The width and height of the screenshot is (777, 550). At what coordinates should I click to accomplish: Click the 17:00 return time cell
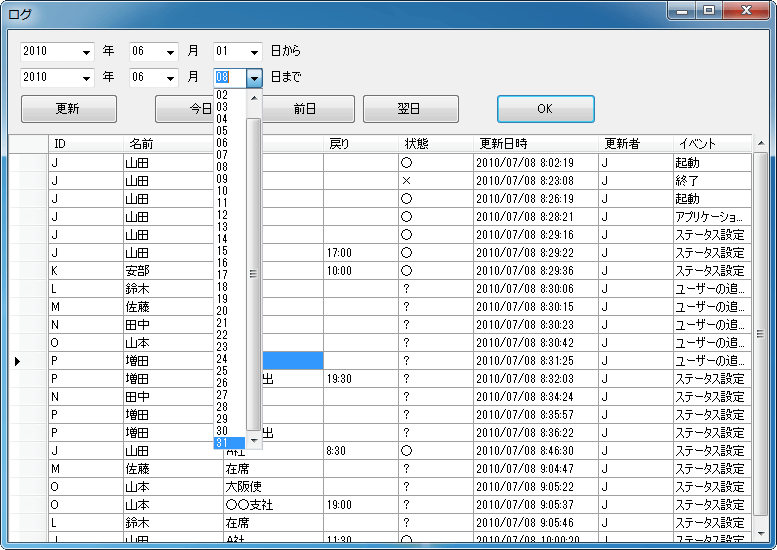click(x=361, y=253)
